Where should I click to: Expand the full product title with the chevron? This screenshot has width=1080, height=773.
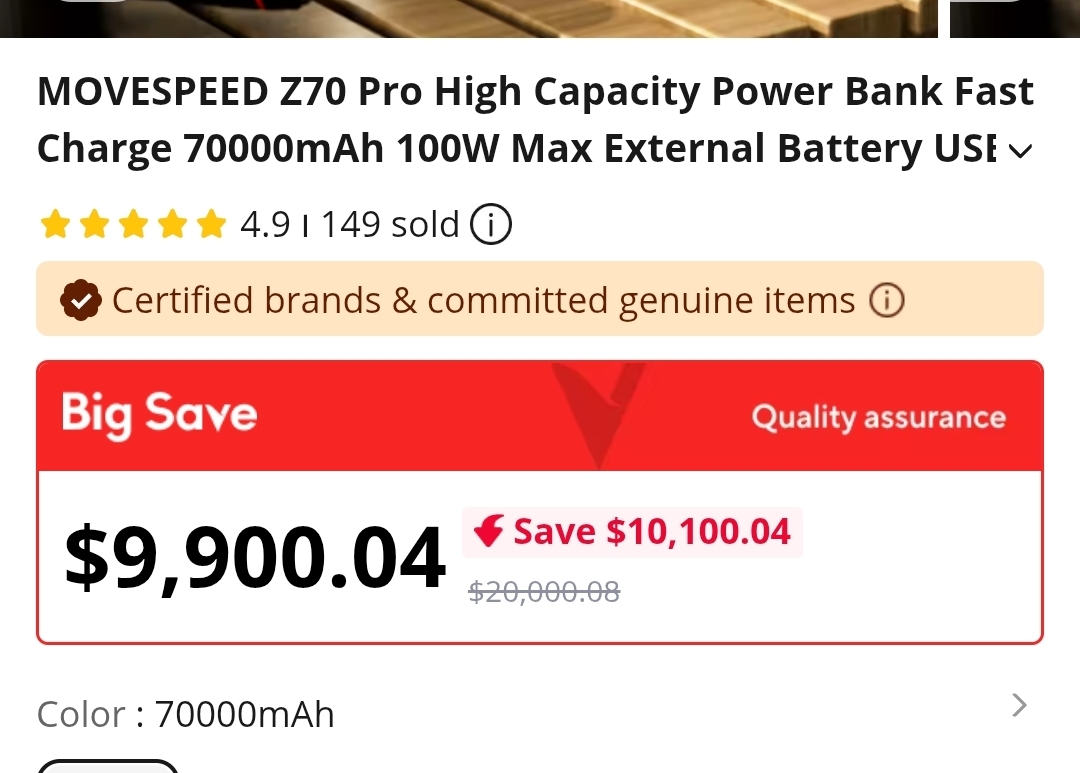click(x=1019, y=151)
